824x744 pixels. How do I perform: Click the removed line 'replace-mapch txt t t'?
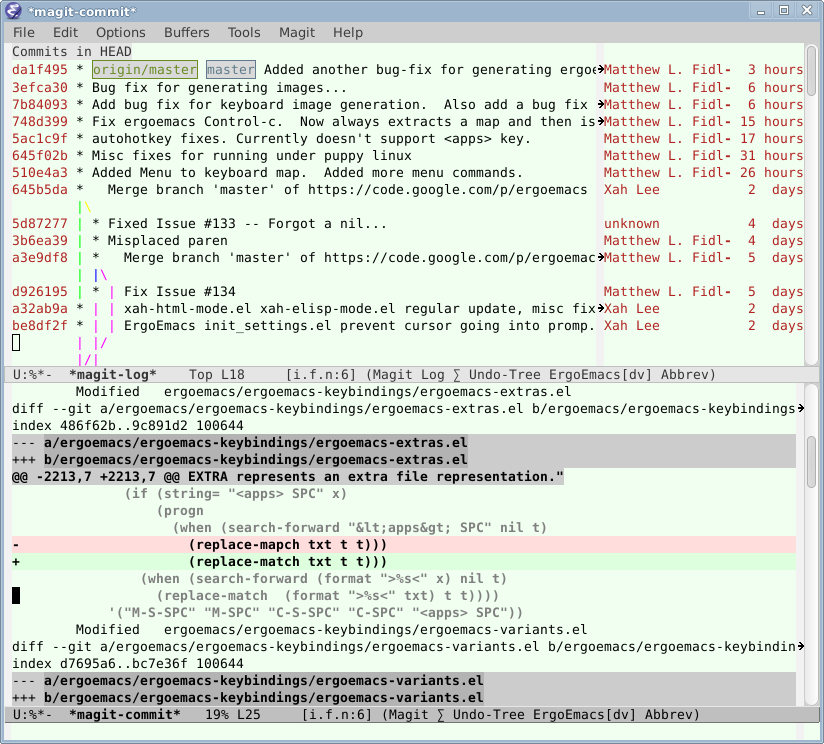pos(404,545)
